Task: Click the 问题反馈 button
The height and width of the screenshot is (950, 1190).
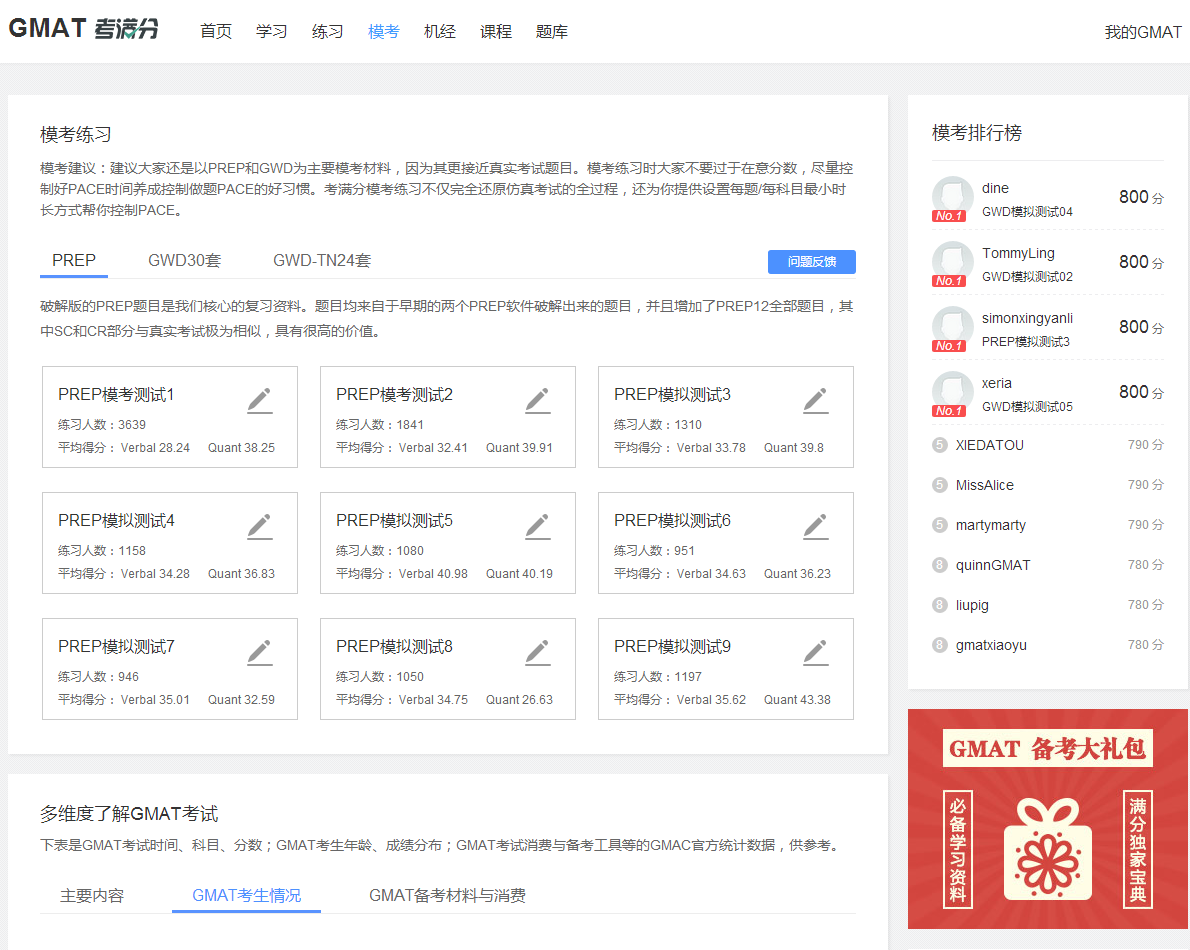Action: [x=812, y=261]
